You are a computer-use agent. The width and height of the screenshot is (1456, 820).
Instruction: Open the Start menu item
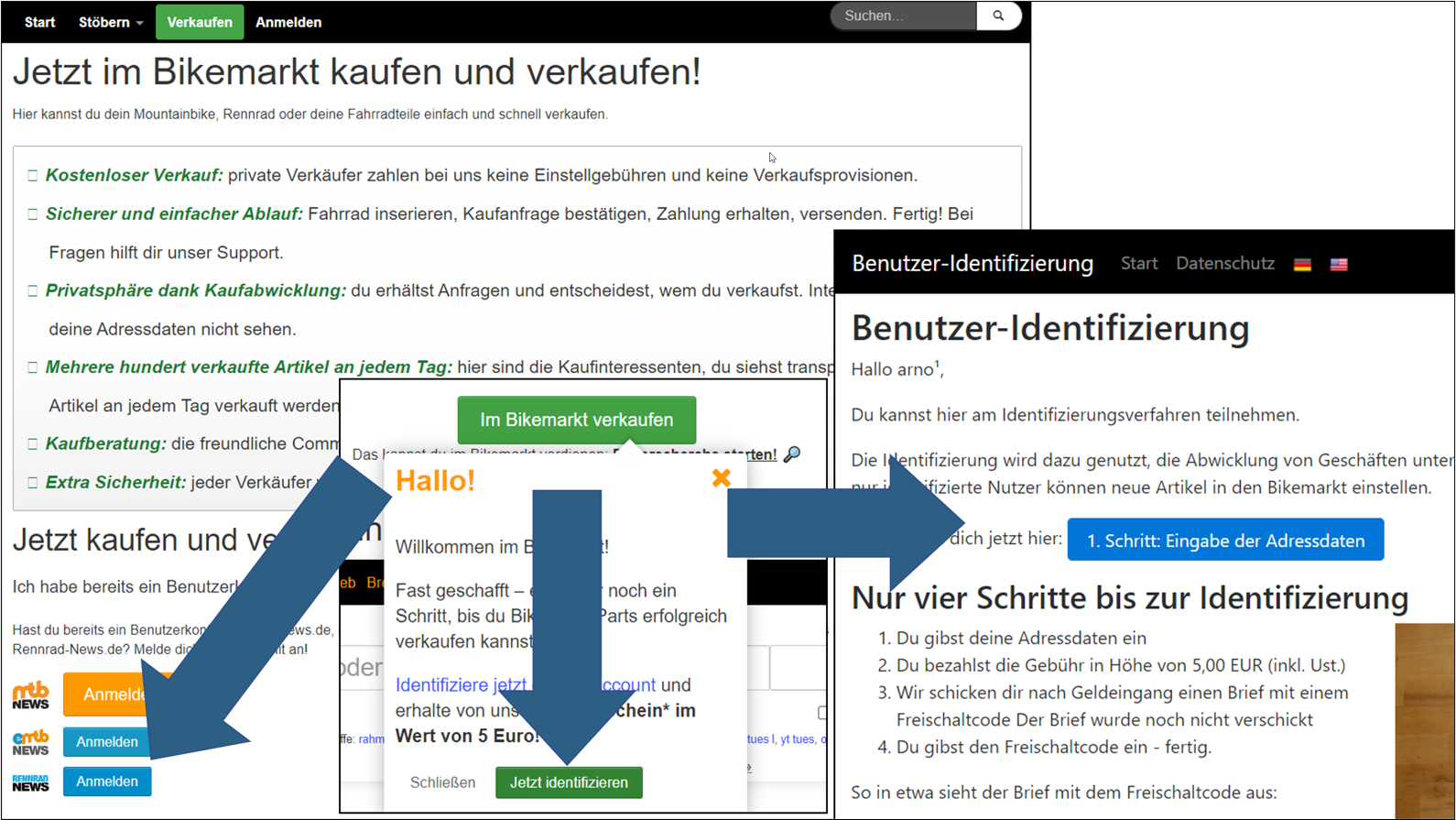39,22
